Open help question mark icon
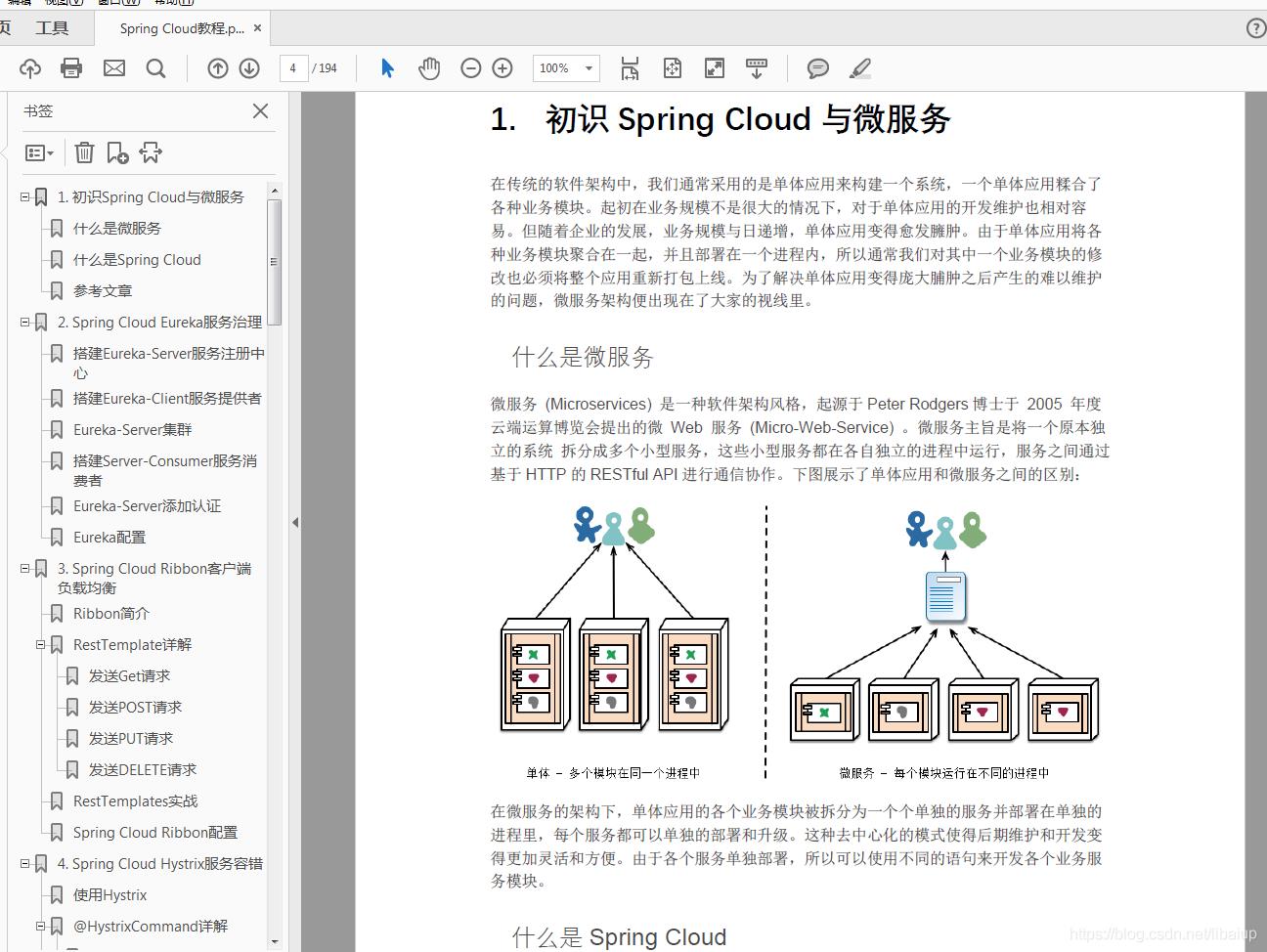 click(x=1257, y=28)
